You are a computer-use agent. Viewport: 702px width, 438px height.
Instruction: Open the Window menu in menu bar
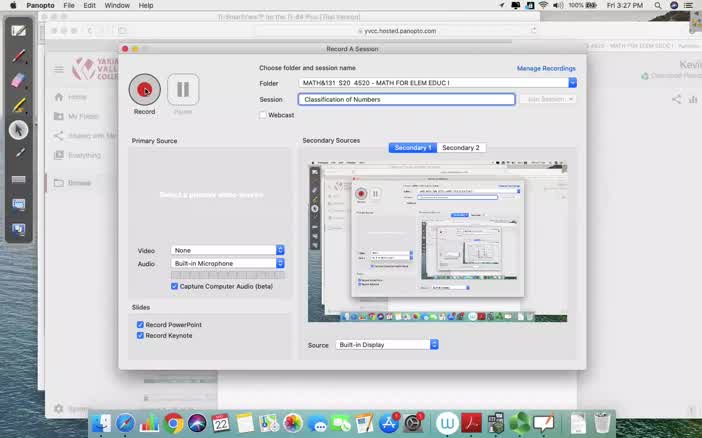pos(117,6)
